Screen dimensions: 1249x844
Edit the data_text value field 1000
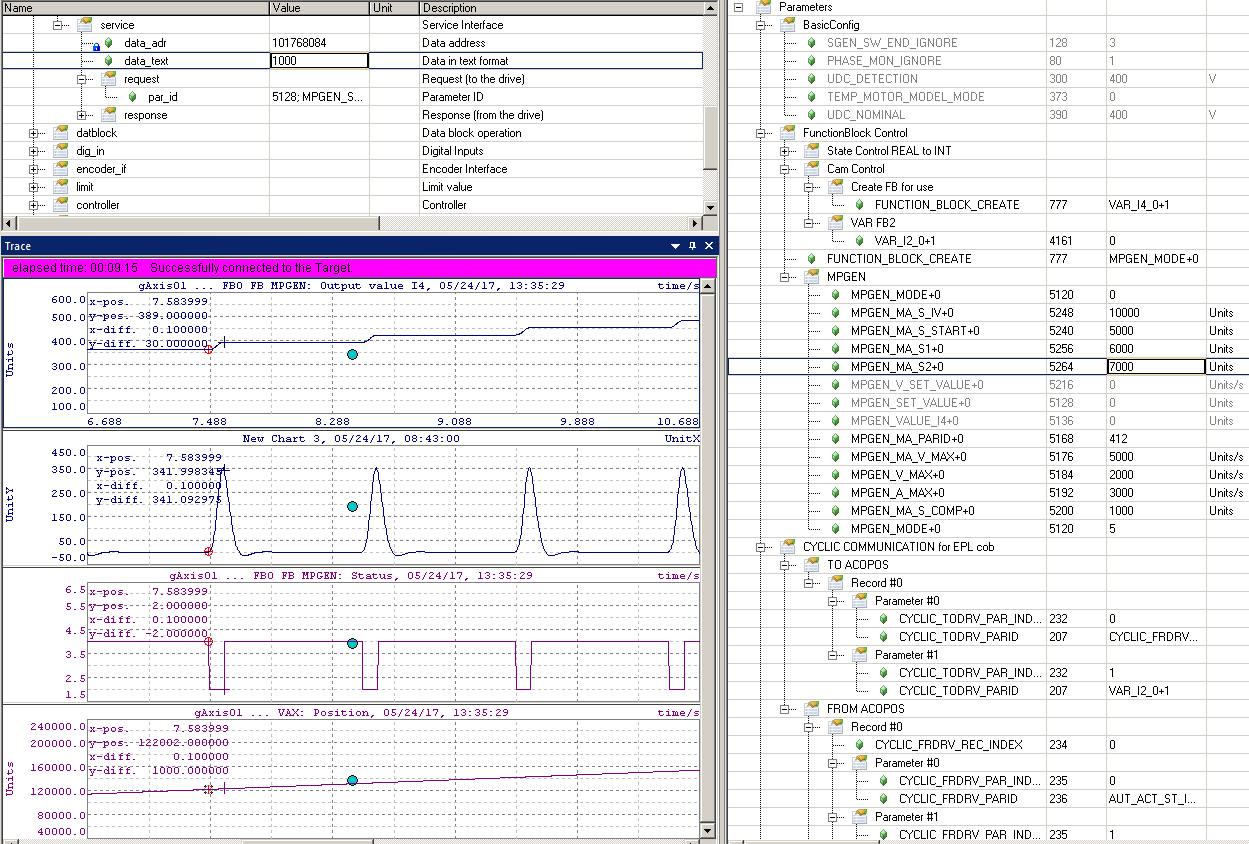point(320,61)
